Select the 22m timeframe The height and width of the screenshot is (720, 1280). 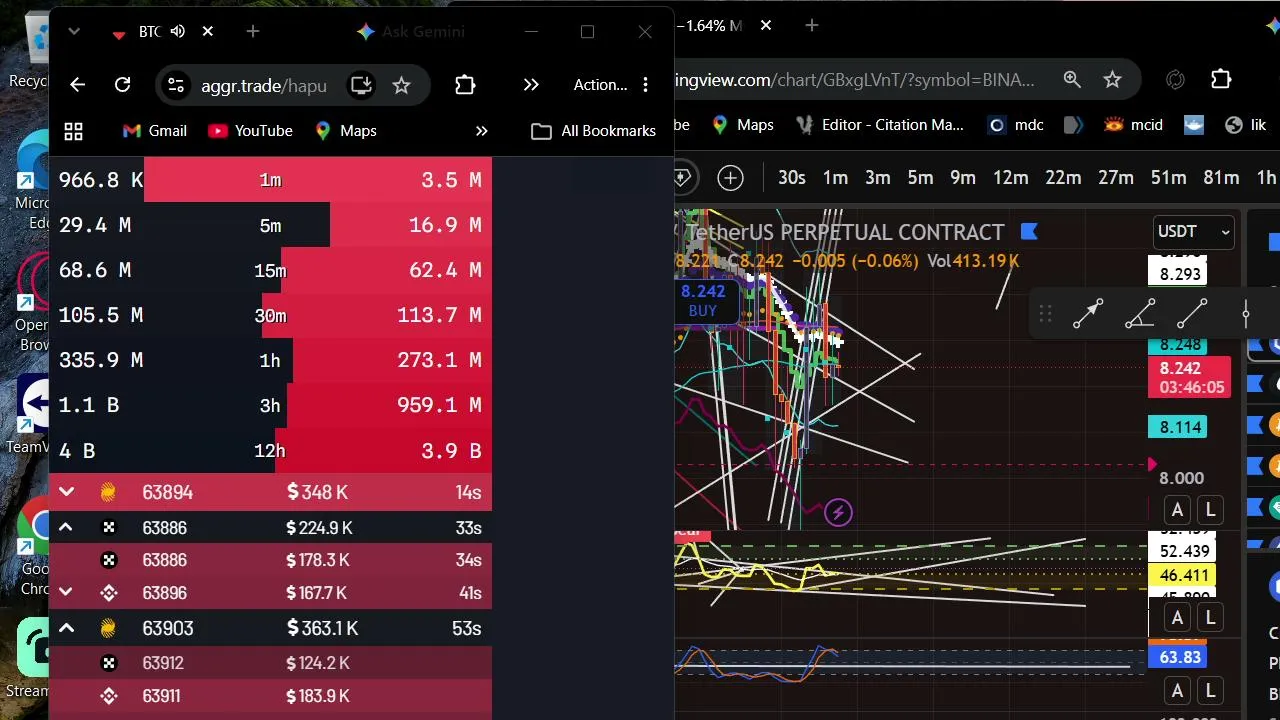point(1063,178)
